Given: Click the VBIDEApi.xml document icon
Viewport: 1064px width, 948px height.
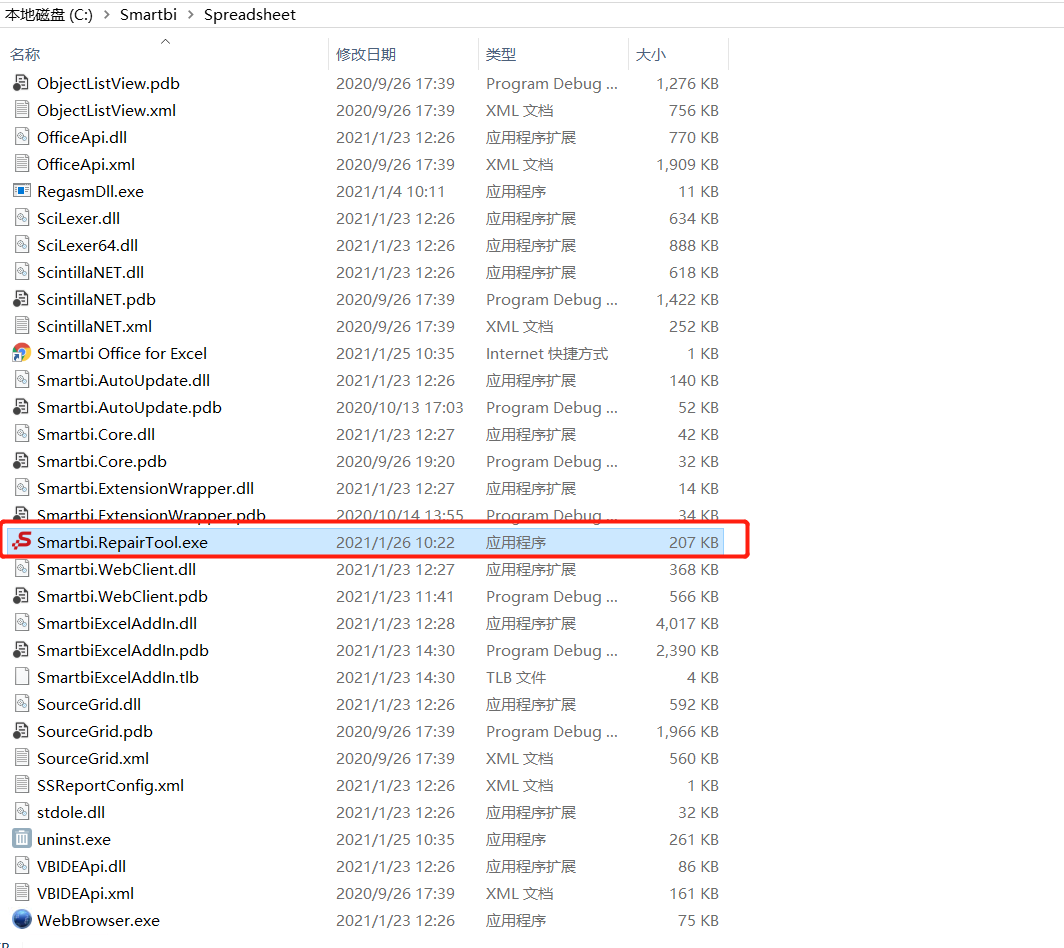Looking at the screenshot, I should click(x=22, y=893).
